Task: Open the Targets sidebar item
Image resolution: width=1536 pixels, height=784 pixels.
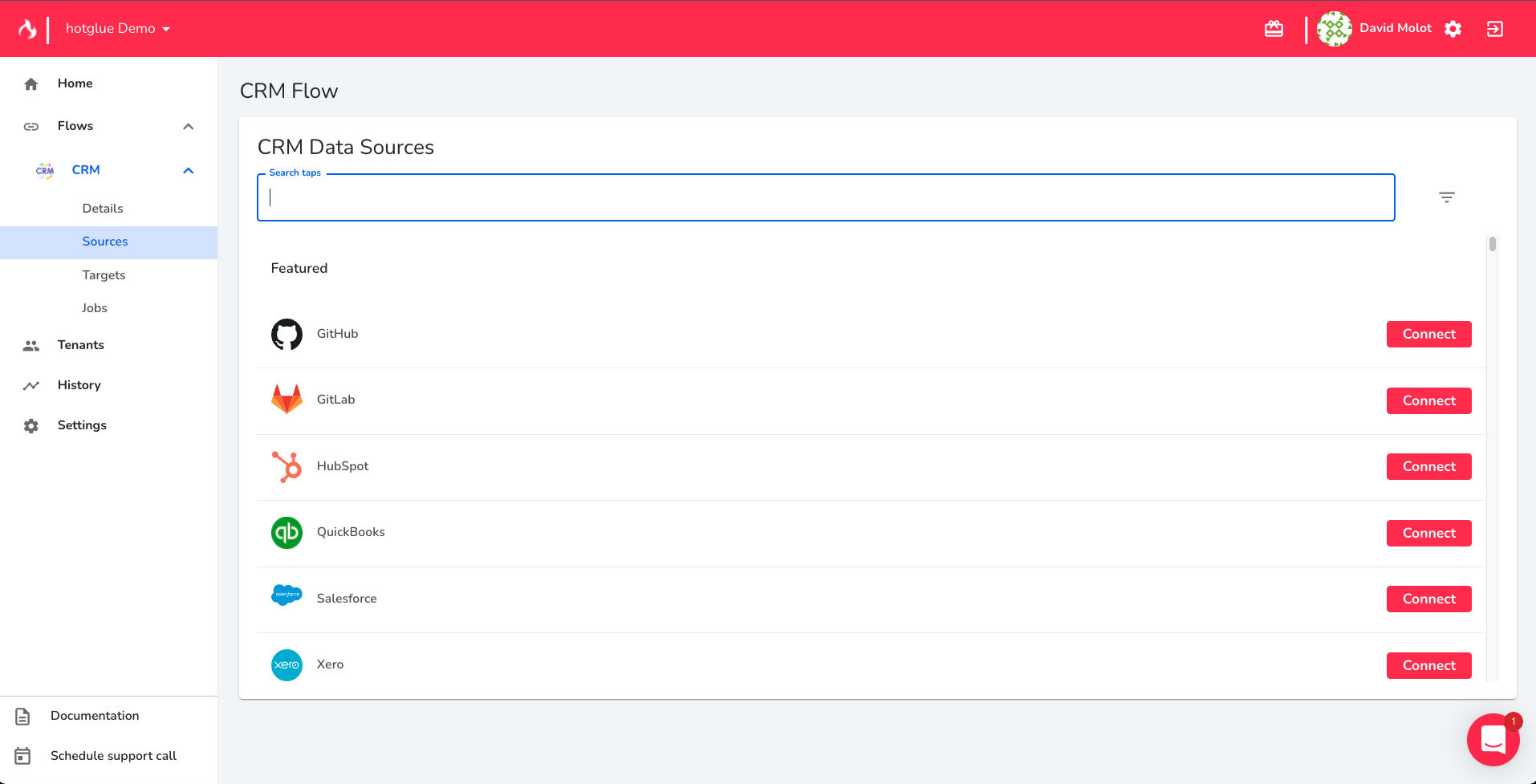Action: [104, 275]
